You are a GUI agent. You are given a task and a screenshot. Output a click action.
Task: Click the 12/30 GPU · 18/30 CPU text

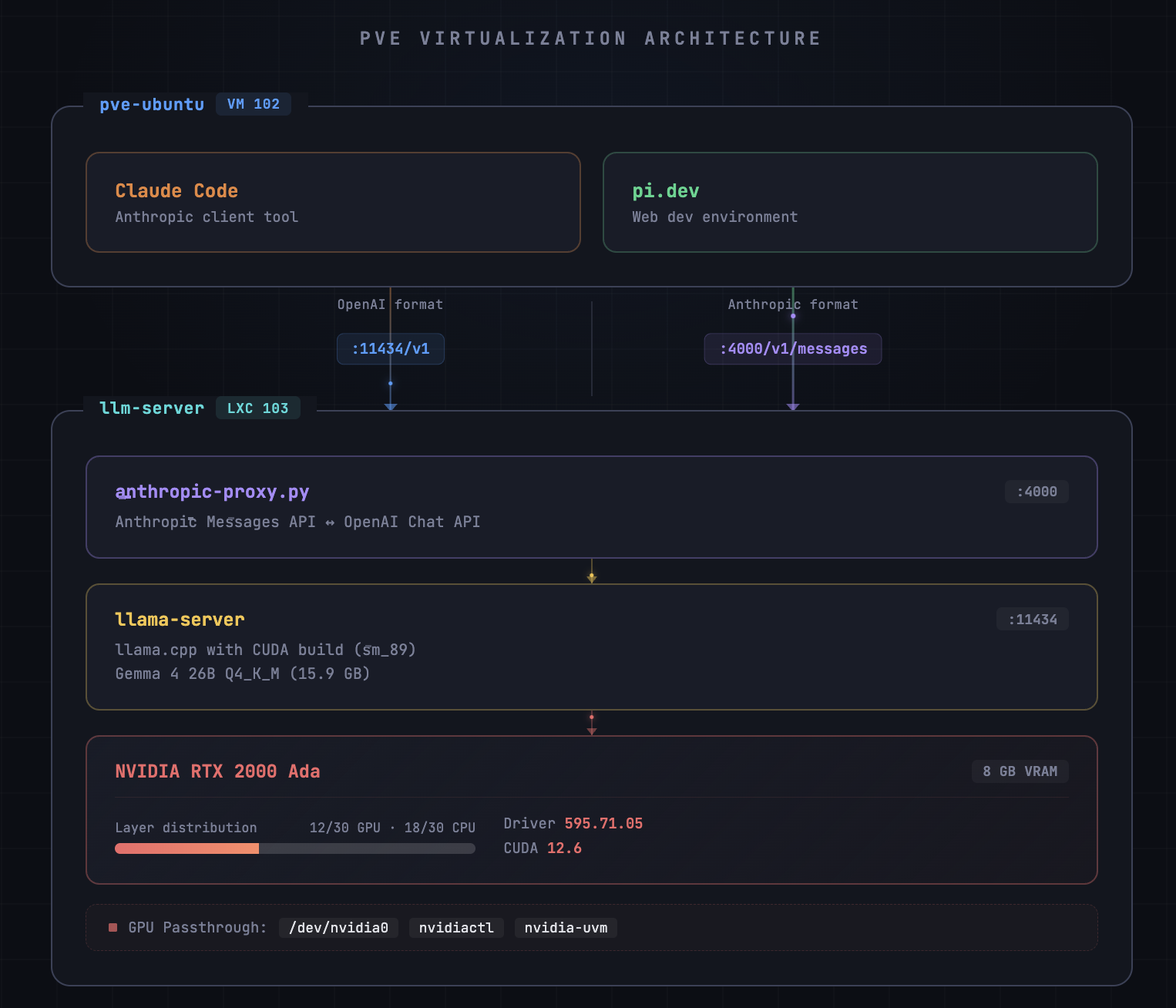(392, 828)
